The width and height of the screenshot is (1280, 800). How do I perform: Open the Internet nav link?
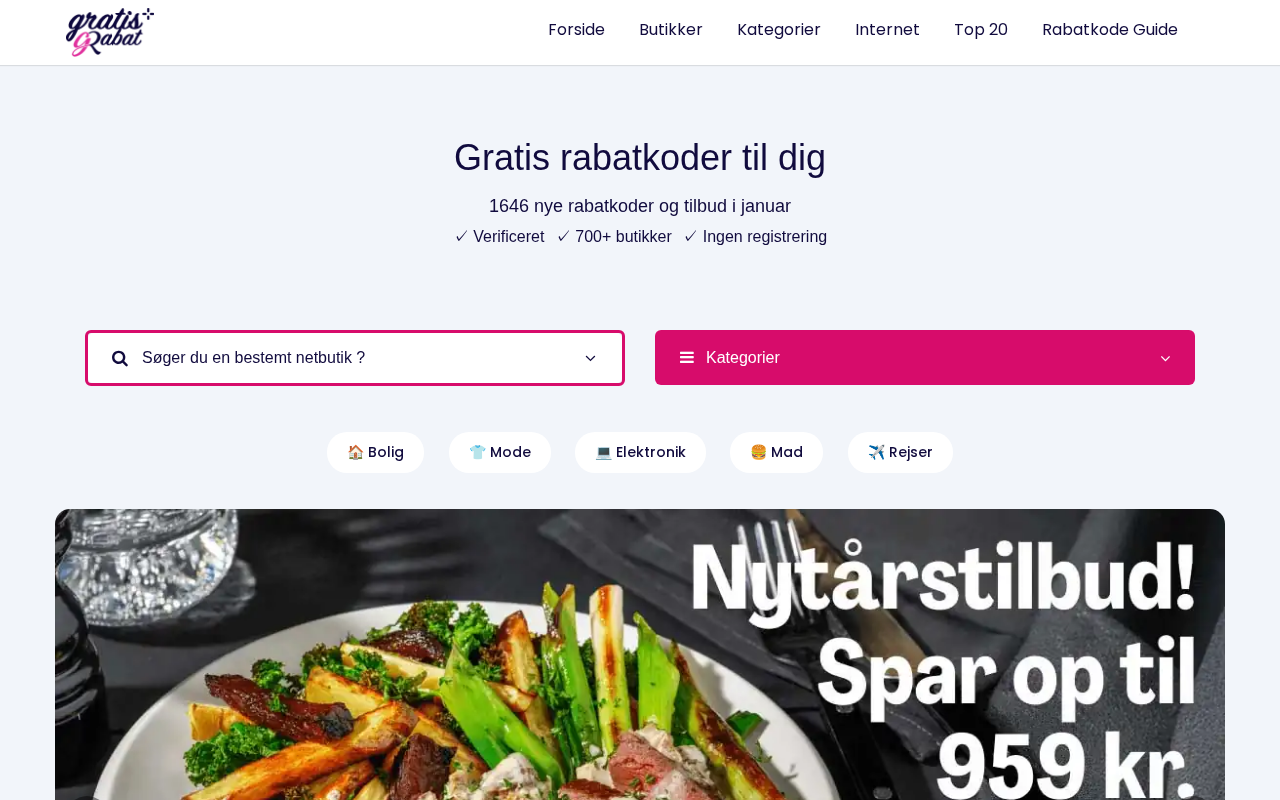[x=887, y=30]
